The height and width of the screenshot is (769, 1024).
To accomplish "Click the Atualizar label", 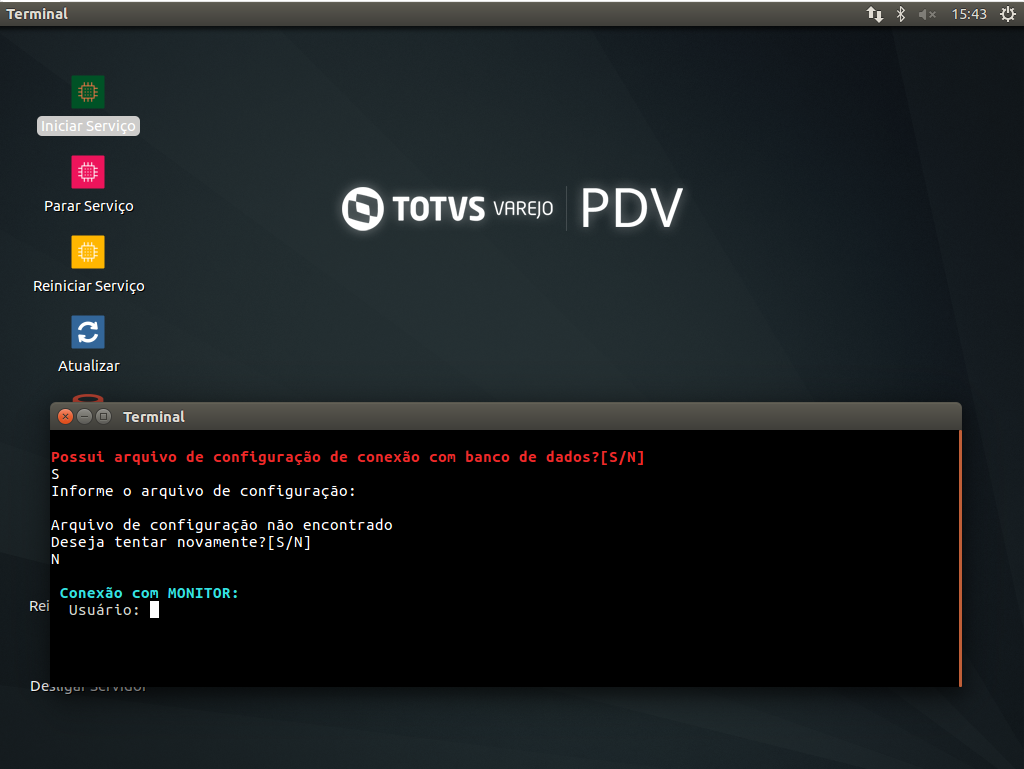I will (x=89, y=366).
